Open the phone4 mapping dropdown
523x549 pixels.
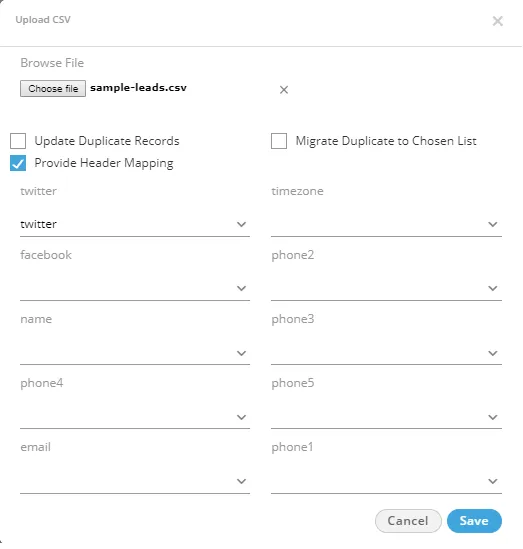point(135,417)
